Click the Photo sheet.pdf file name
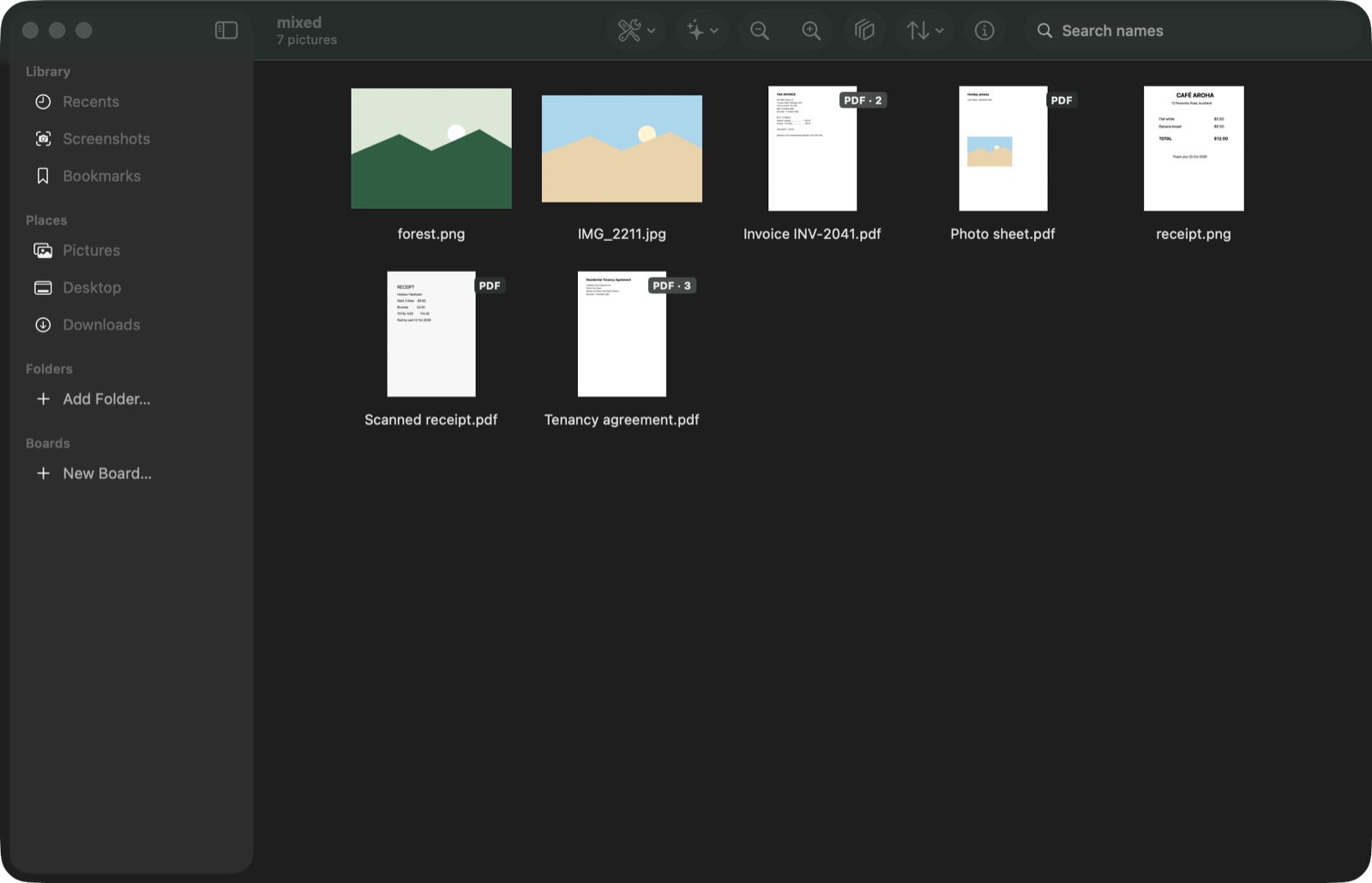The image size is (1372, 883). [1002, 234]
